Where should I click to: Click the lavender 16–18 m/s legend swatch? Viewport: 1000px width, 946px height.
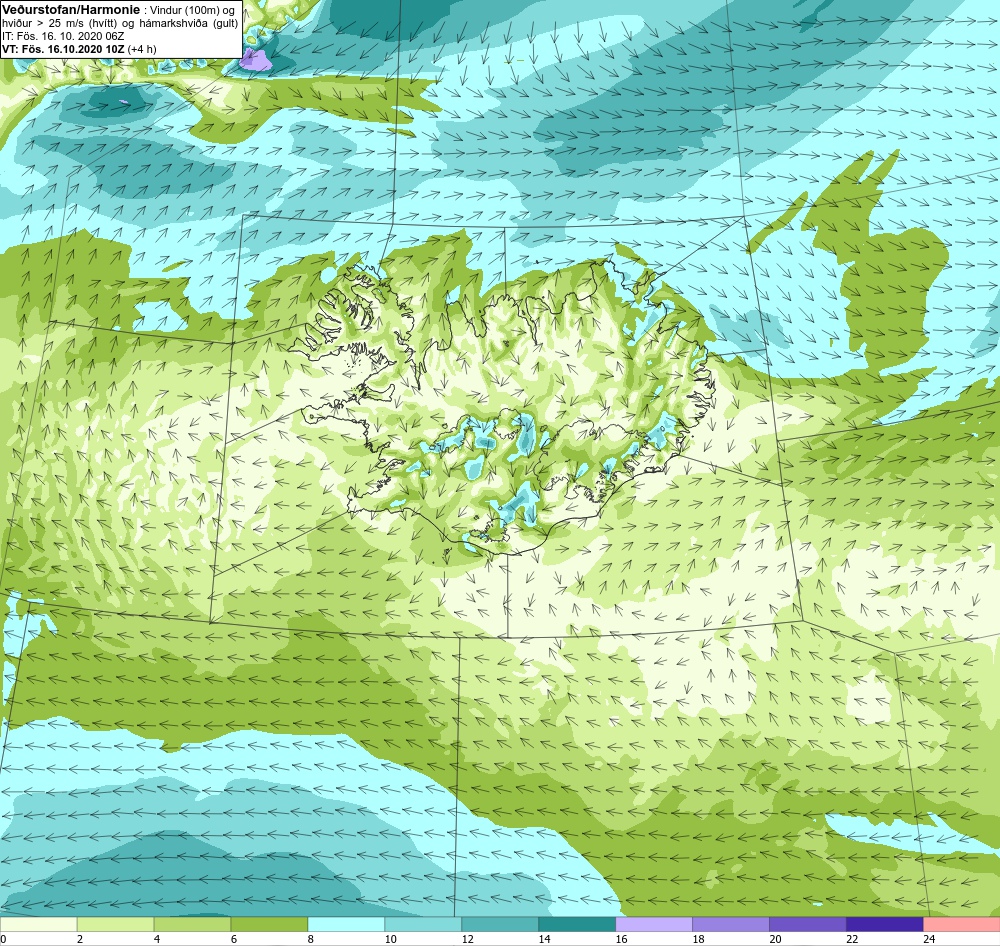pos(654,924)
